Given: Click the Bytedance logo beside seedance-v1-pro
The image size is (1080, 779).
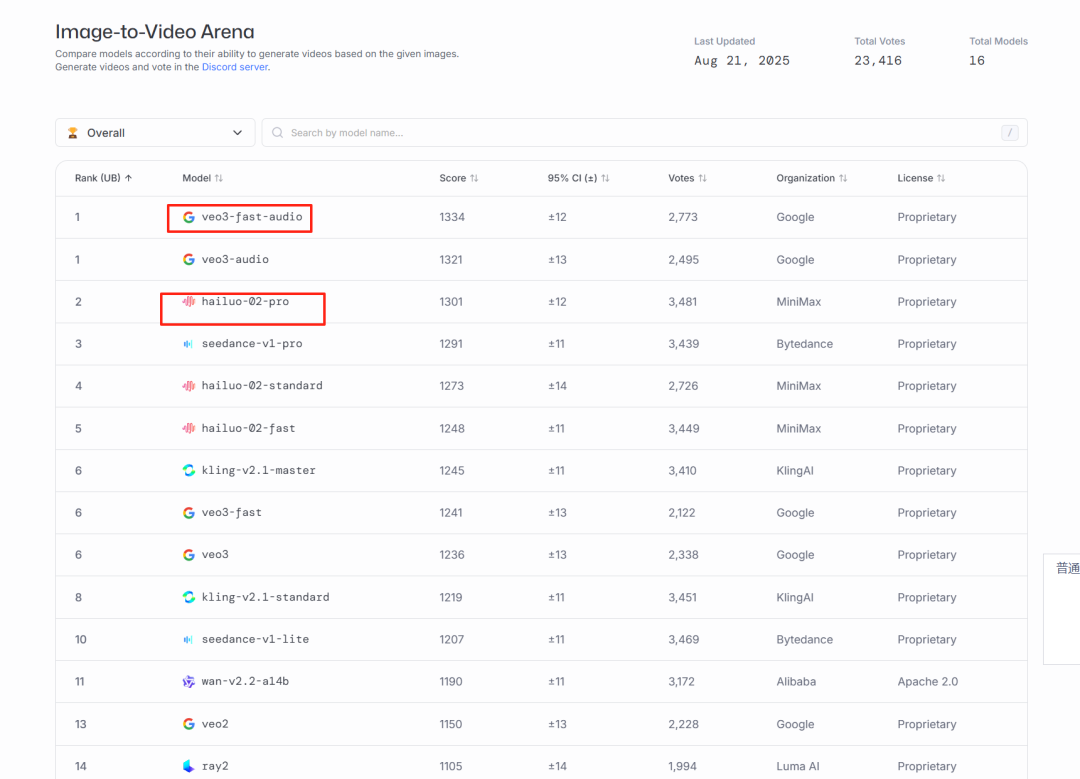Looking at the screenshot, I should pos(188,344).
